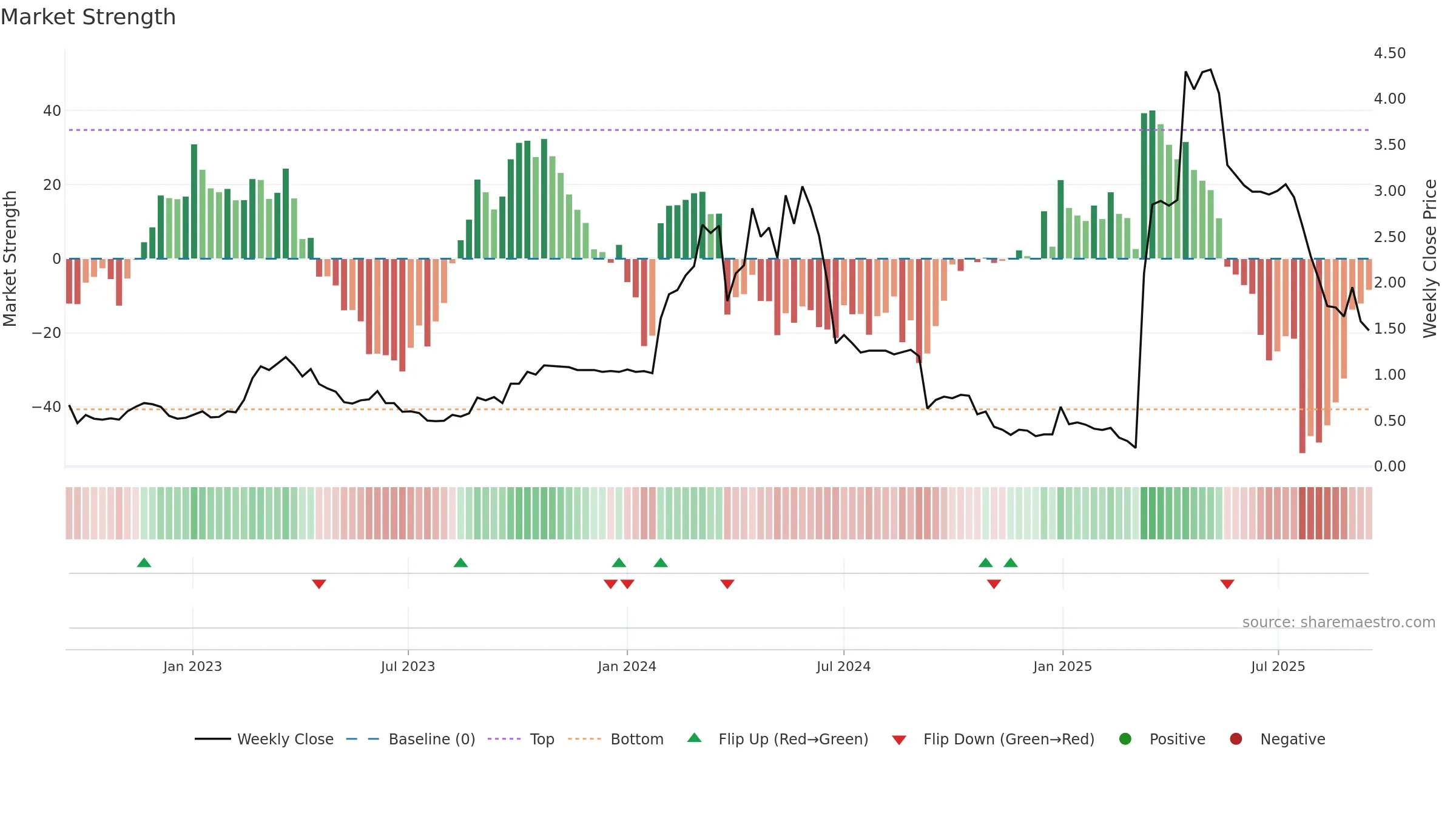This screenshot has height=819, width=1456.
Task: Click the 20 tick on left axis
Action: (52, 185)
